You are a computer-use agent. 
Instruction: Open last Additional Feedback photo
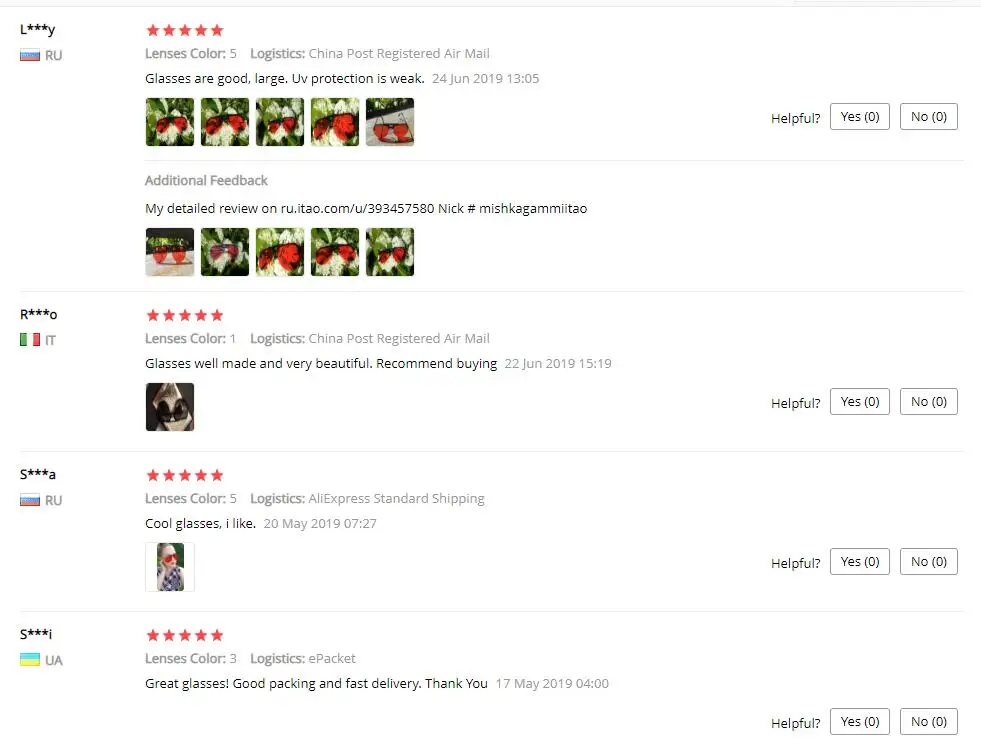point(390,252)
